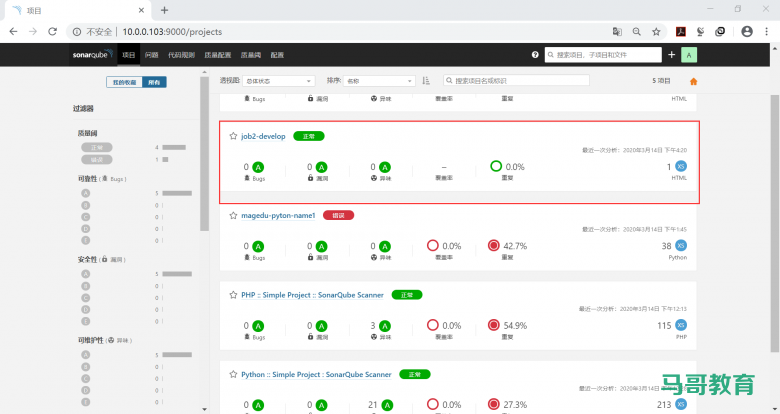Click magedu-pyton-name1 XS size badge
The width and height of the screenshot is (780, 414).
[681, 245]
